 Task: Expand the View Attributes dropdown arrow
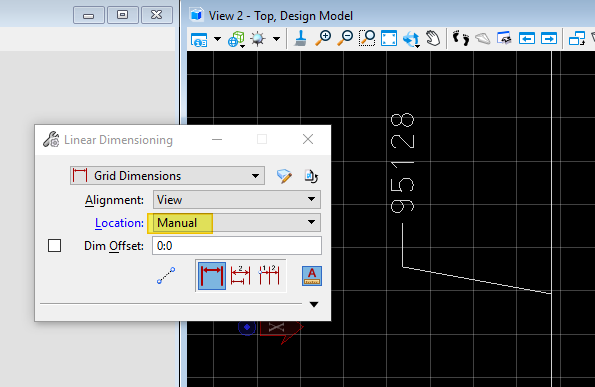coord(217,39)
